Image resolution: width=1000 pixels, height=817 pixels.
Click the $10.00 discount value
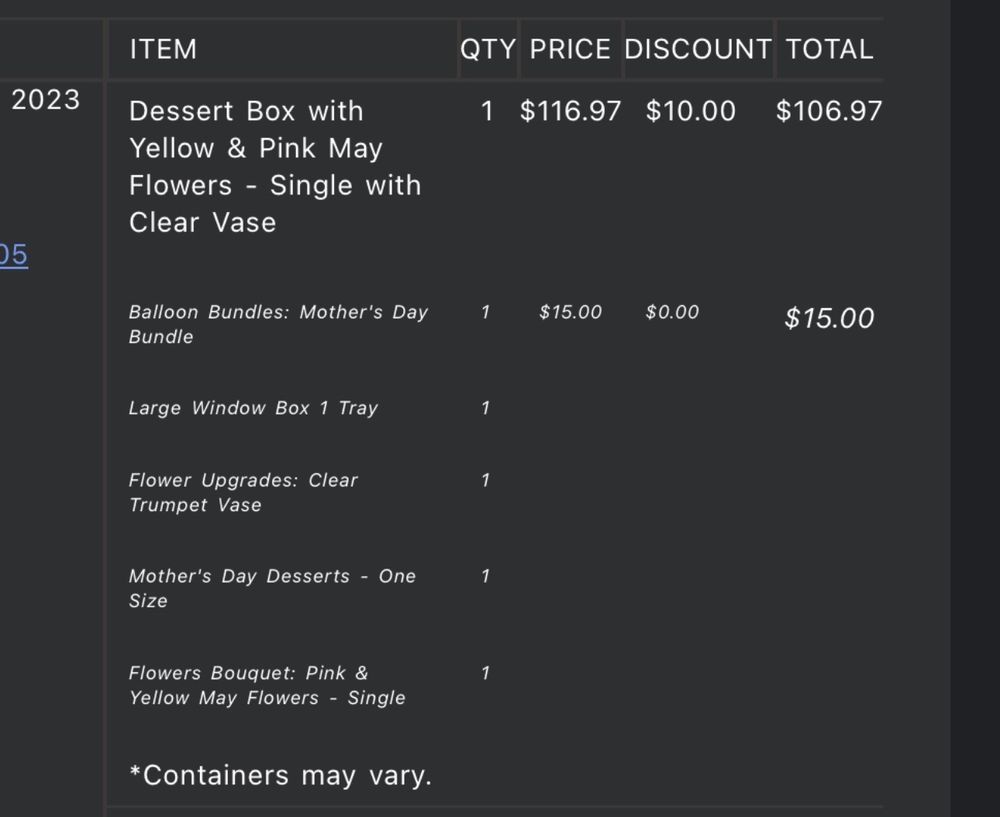point(691,111)
